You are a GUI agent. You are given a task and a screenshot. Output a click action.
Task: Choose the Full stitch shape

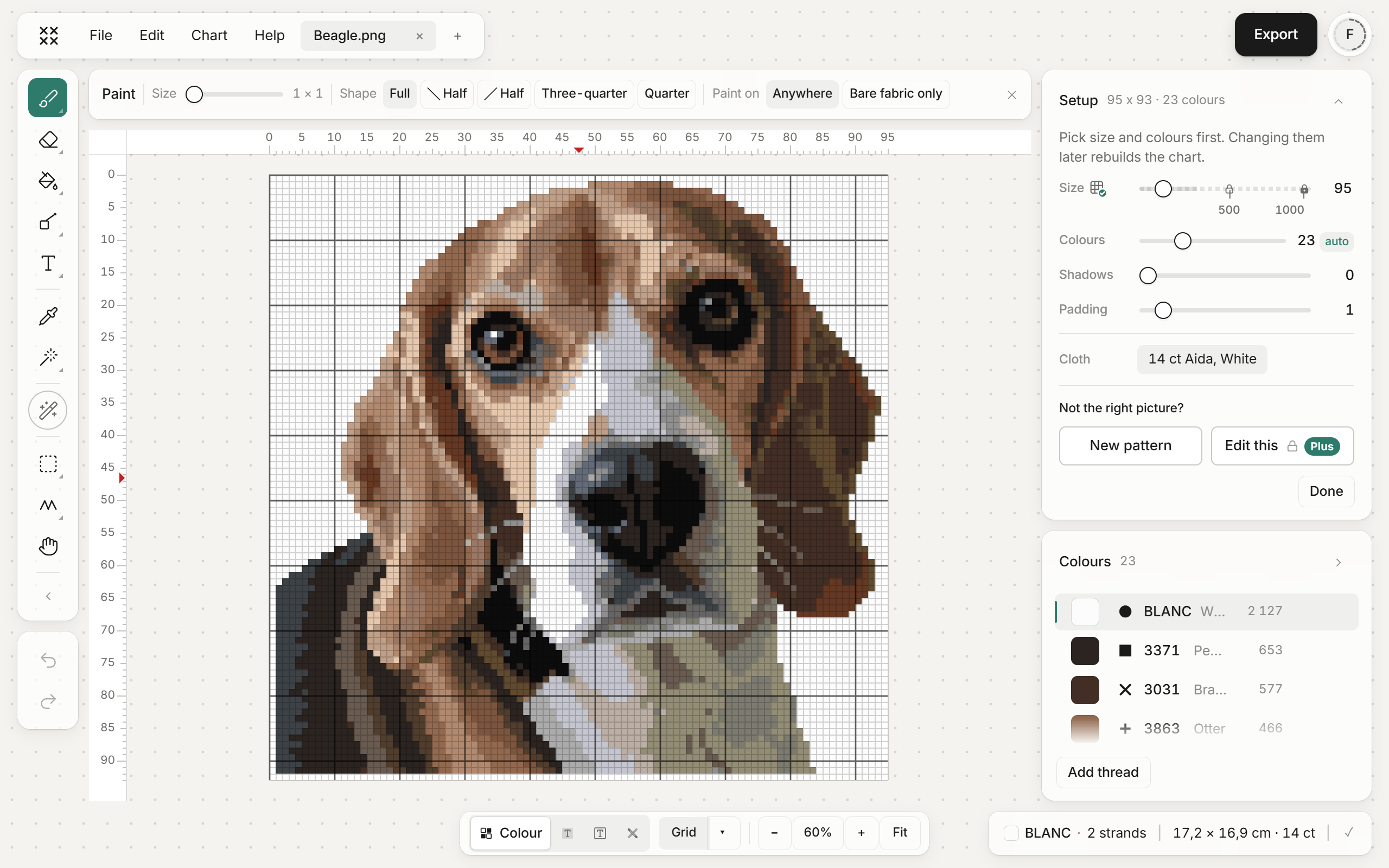399,93
